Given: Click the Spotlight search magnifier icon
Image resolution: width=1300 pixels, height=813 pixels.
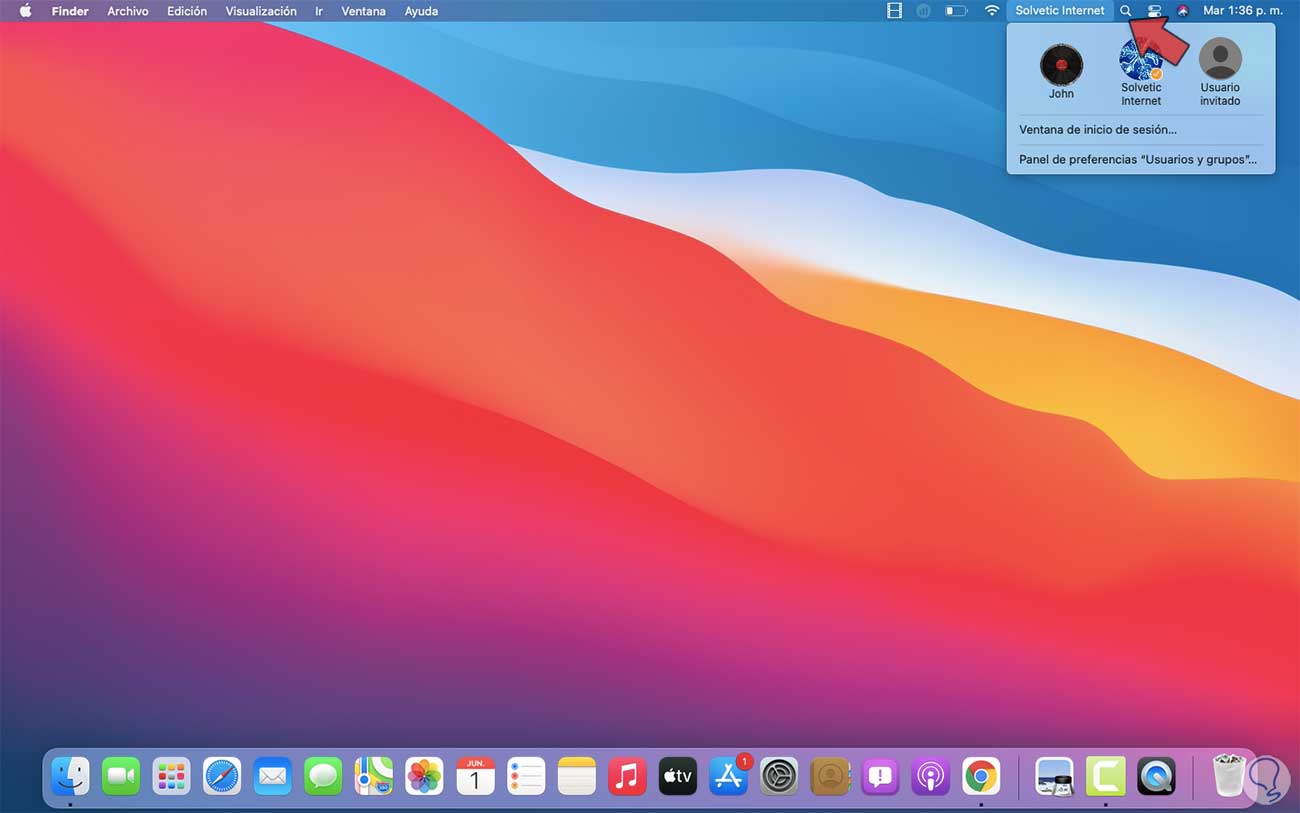Looking at the screenshot, I should 1126,11.
